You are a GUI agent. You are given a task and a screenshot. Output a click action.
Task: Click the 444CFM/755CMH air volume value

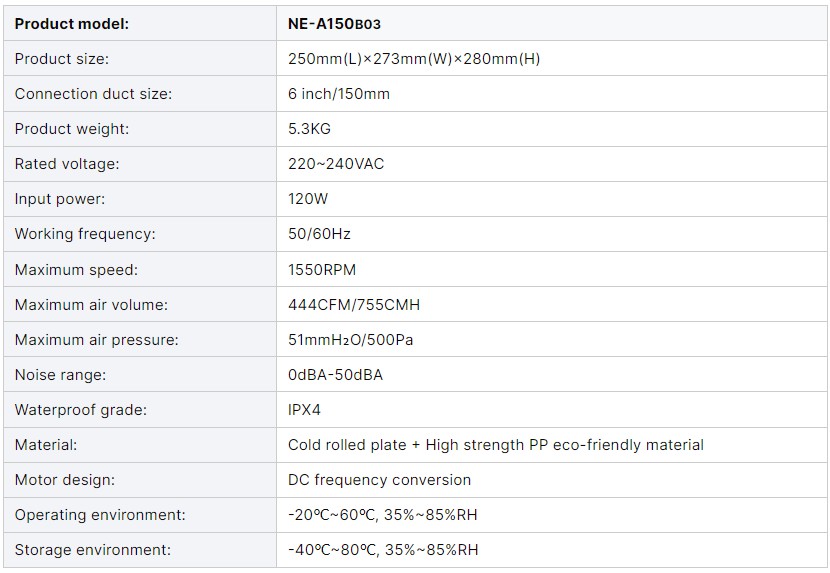pyautogui.click(x=354, y=305)
